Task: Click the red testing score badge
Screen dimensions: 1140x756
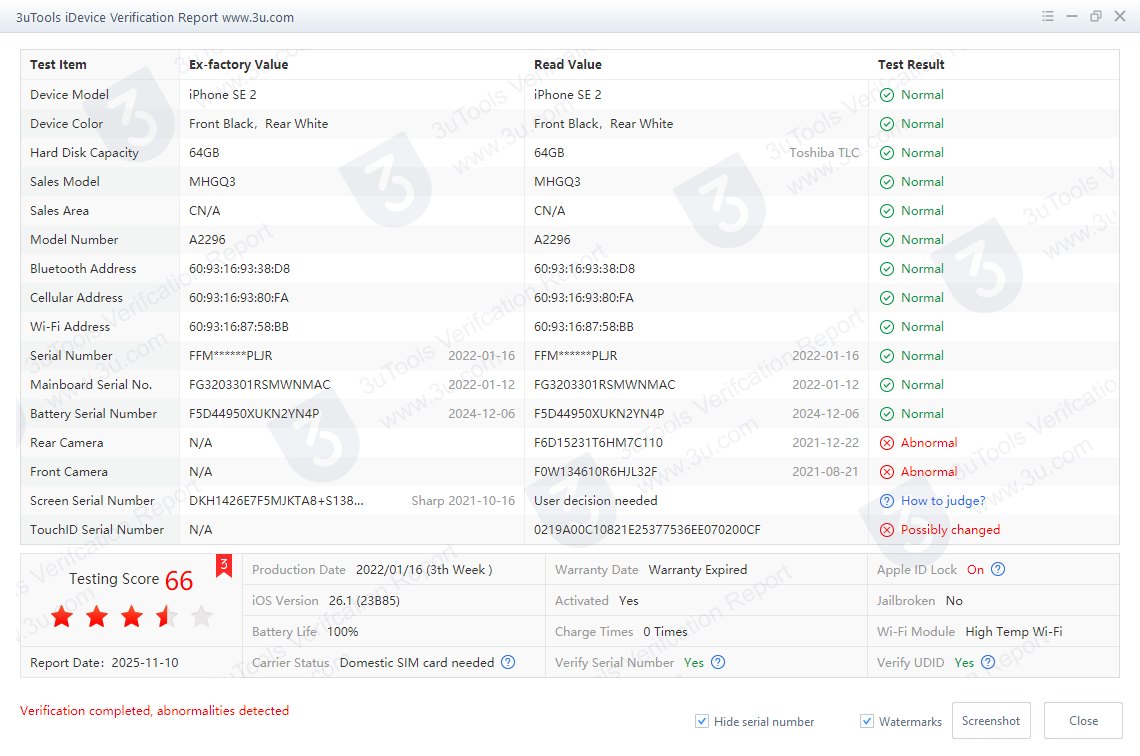Action: pyautogui.click(x=224, y=566)
